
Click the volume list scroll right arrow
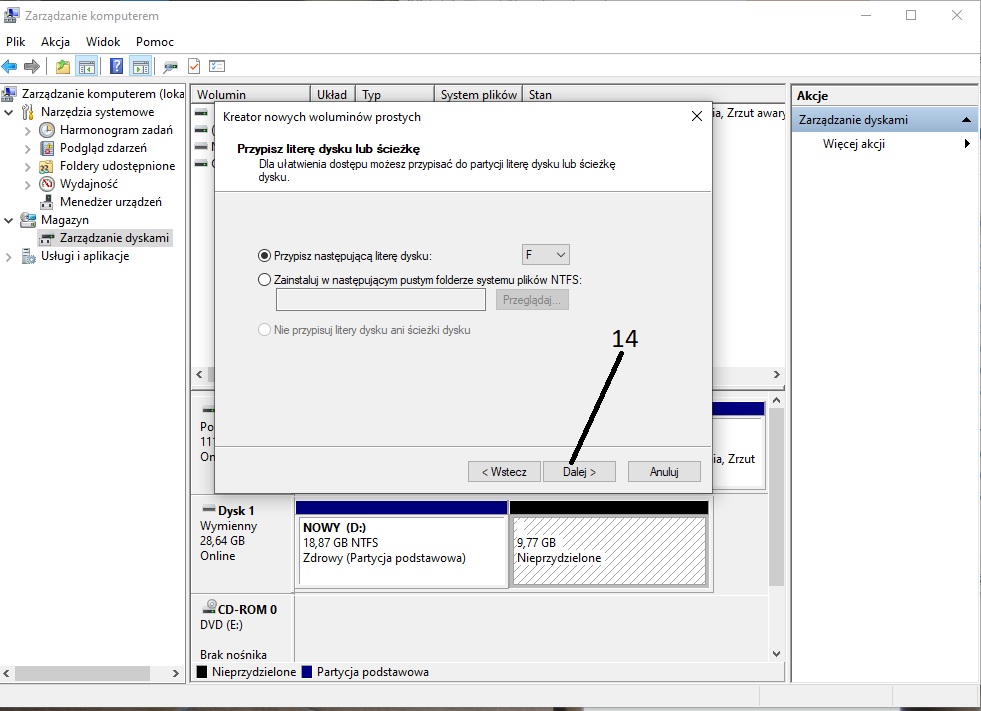776,374
